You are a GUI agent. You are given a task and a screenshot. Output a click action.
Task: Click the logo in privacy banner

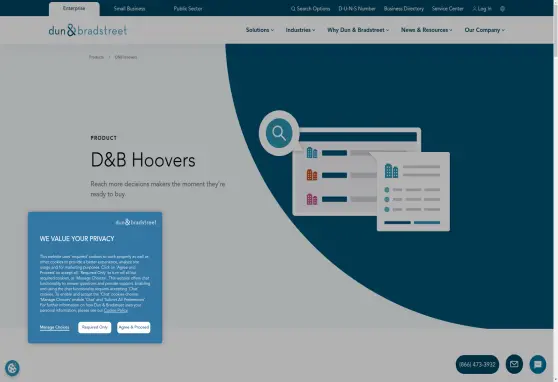tap(136, 222)
